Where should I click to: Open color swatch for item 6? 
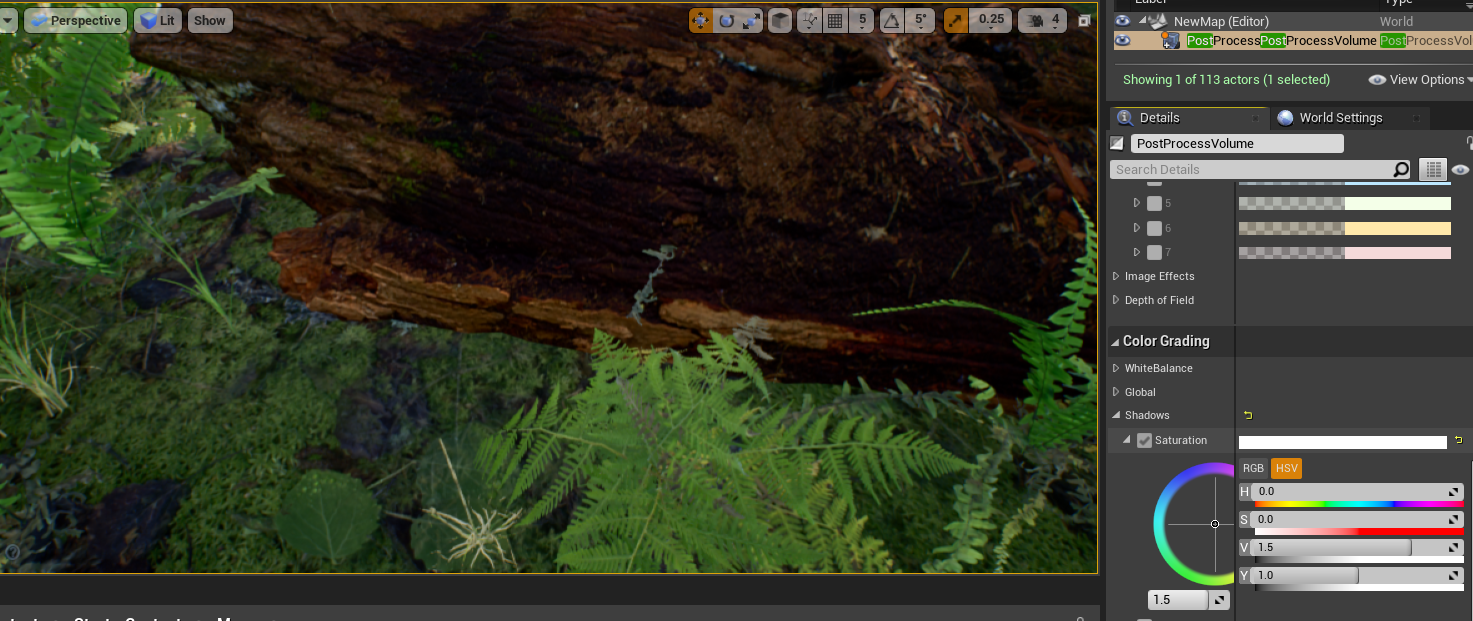click(x=1345, y=228)
